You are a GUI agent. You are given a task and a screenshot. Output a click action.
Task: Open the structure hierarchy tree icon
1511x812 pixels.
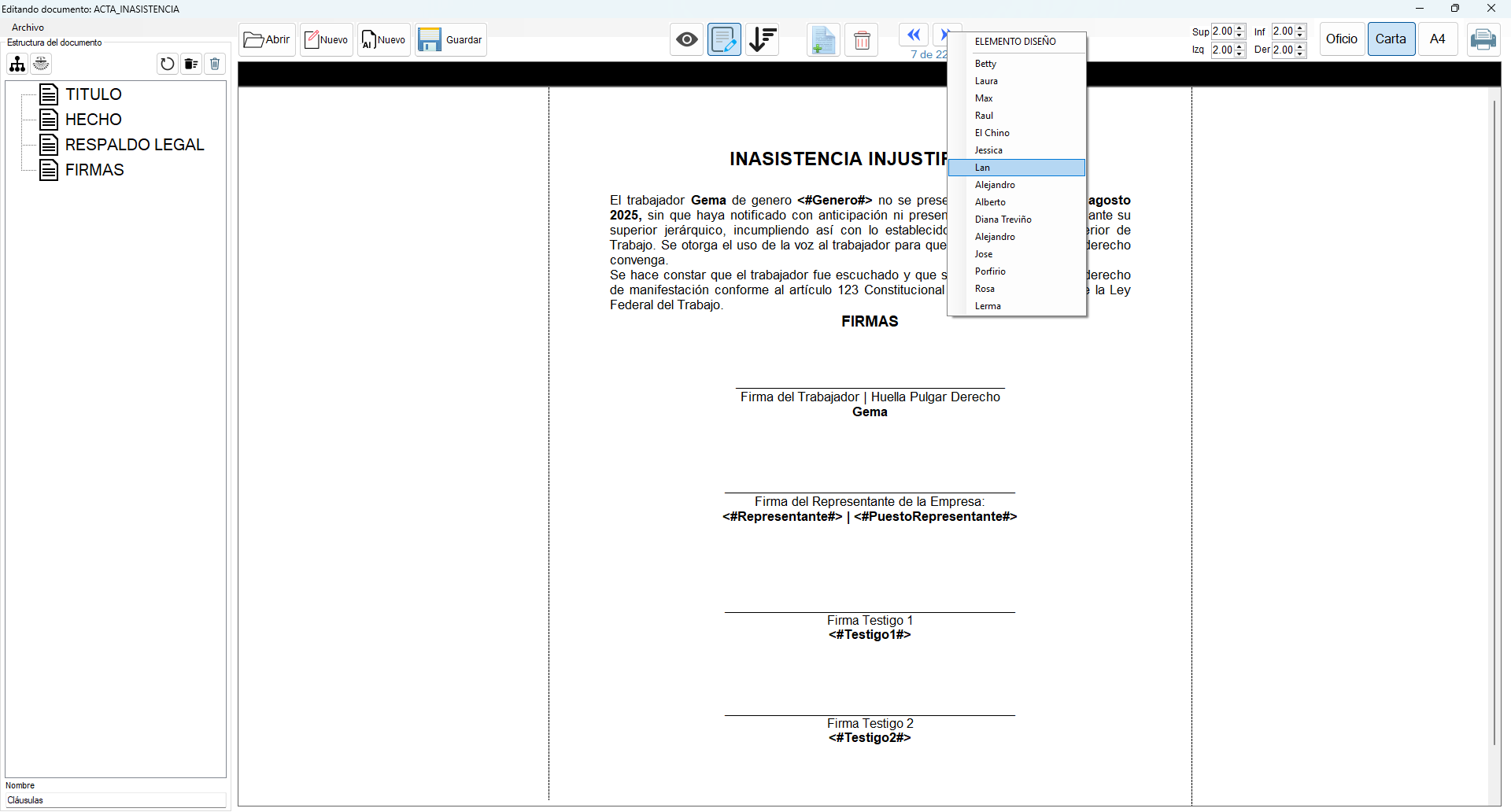click(17, 64)
